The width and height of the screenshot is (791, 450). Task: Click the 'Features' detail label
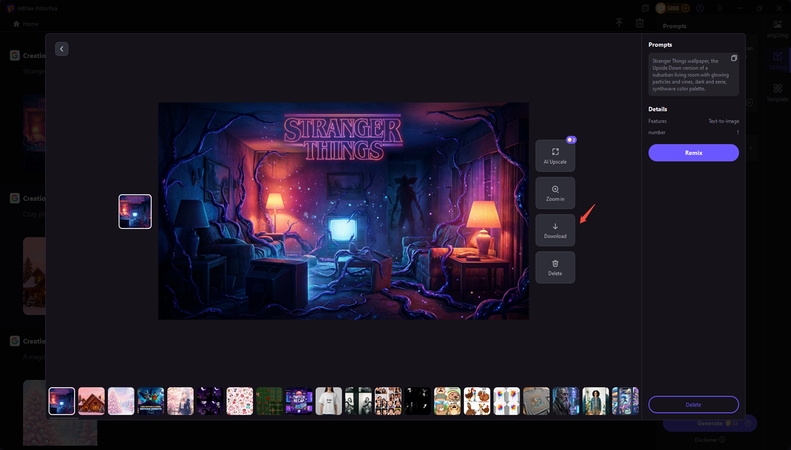657,121
